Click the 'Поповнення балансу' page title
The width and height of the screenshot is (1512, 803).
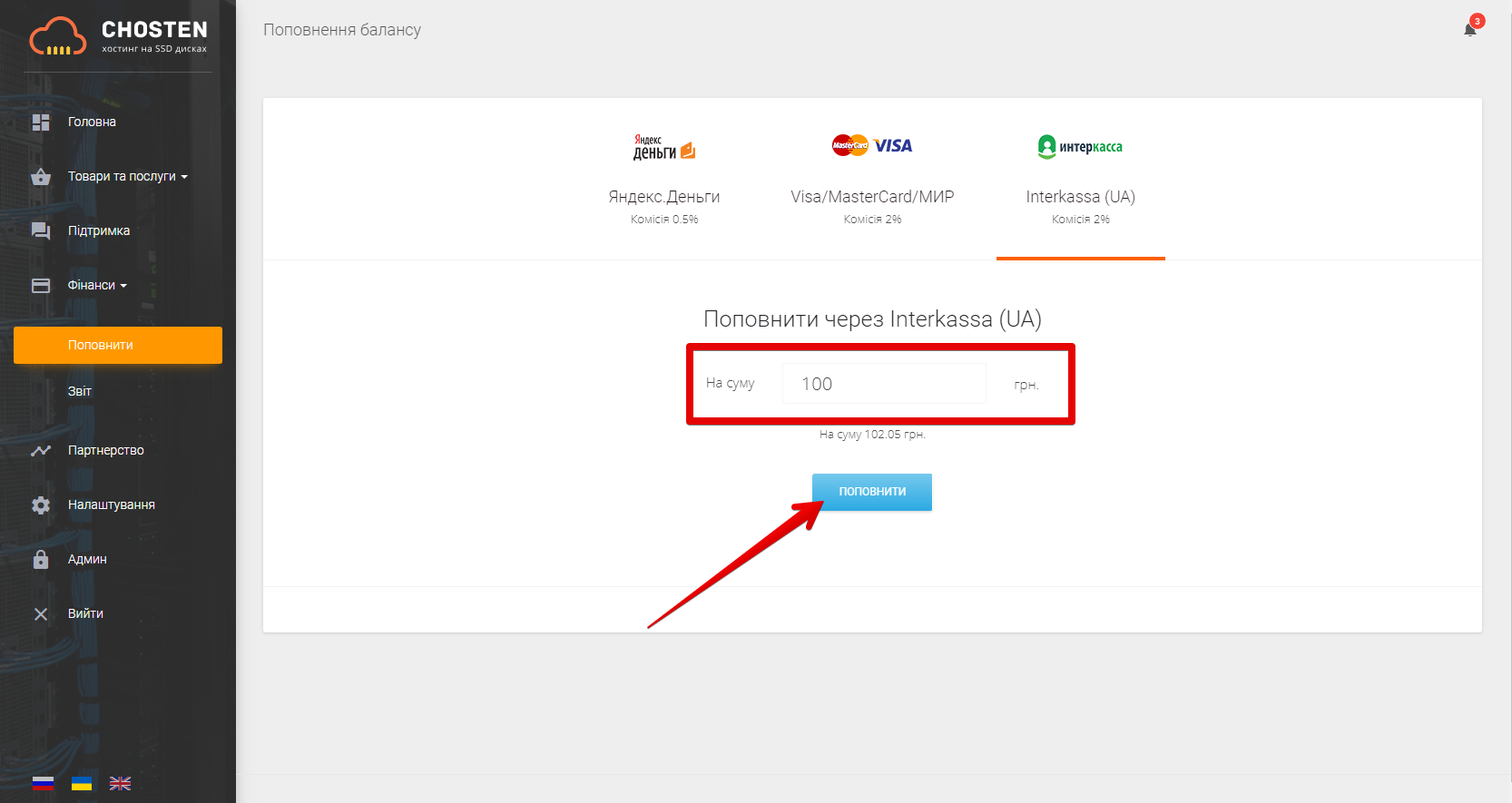coord(342,30)
